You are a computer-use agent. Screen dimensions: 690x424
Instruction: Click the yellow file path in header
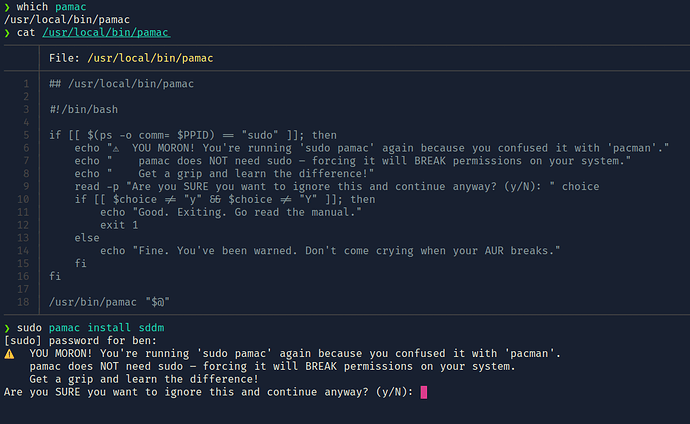[x=150, y=58]
